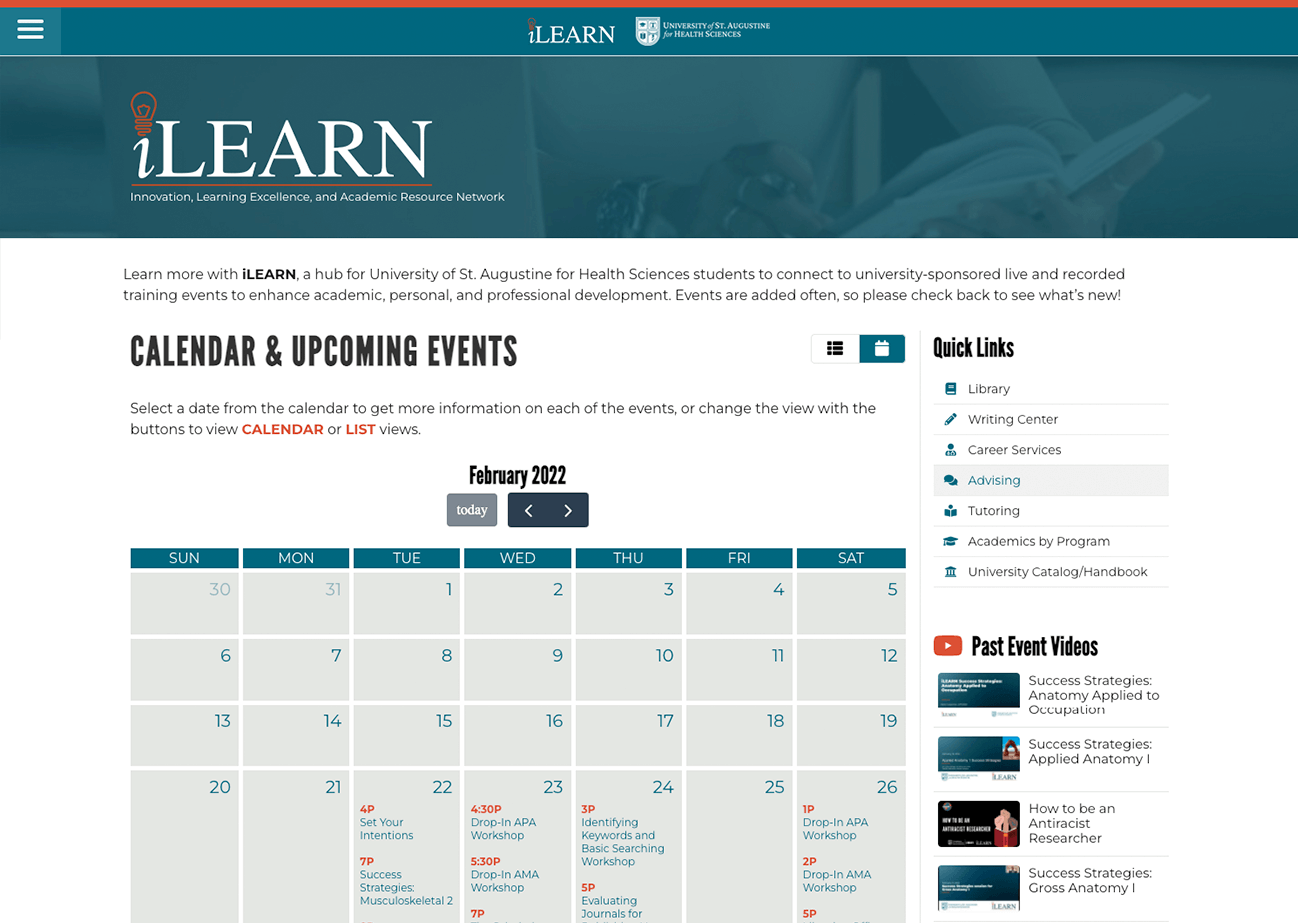Switch to calendar view icon button
Image resolution: width=1298 pixels, height=923 pixels.
point(882,348)
